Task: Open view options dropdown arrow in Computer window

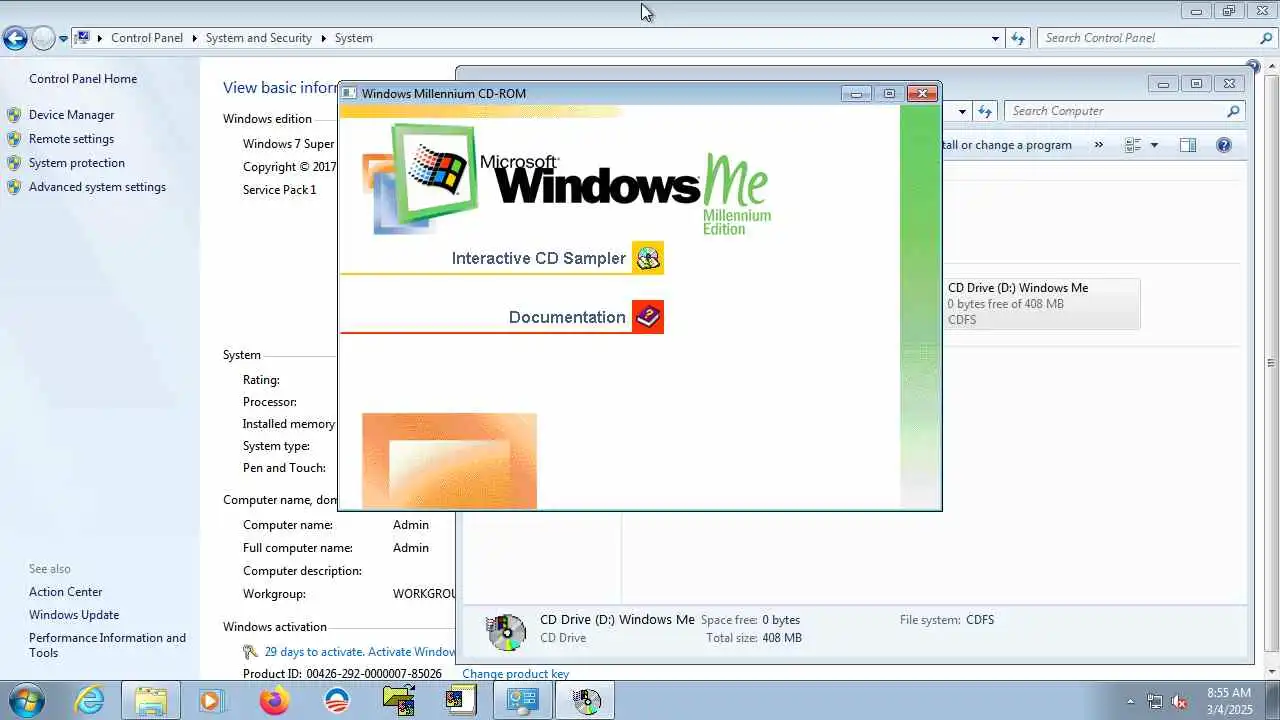Action: [x=1154, y=145]
